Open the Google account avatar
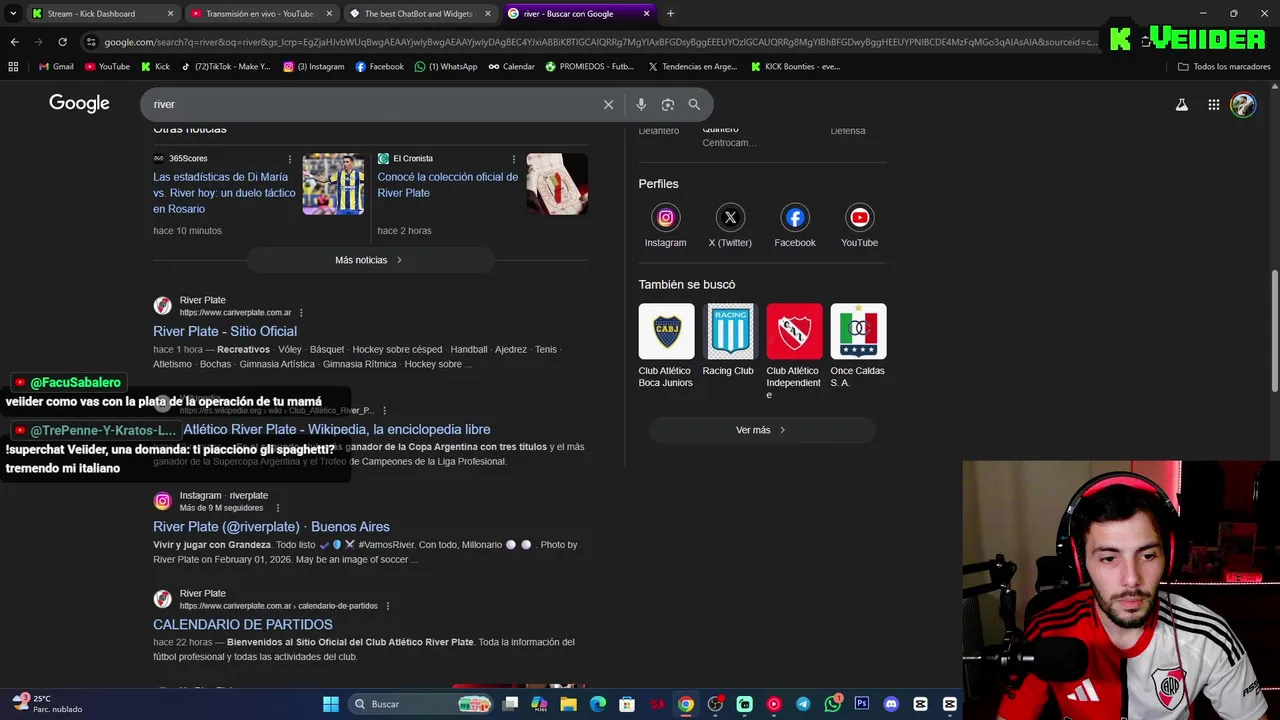 (x=1243, y=104)
